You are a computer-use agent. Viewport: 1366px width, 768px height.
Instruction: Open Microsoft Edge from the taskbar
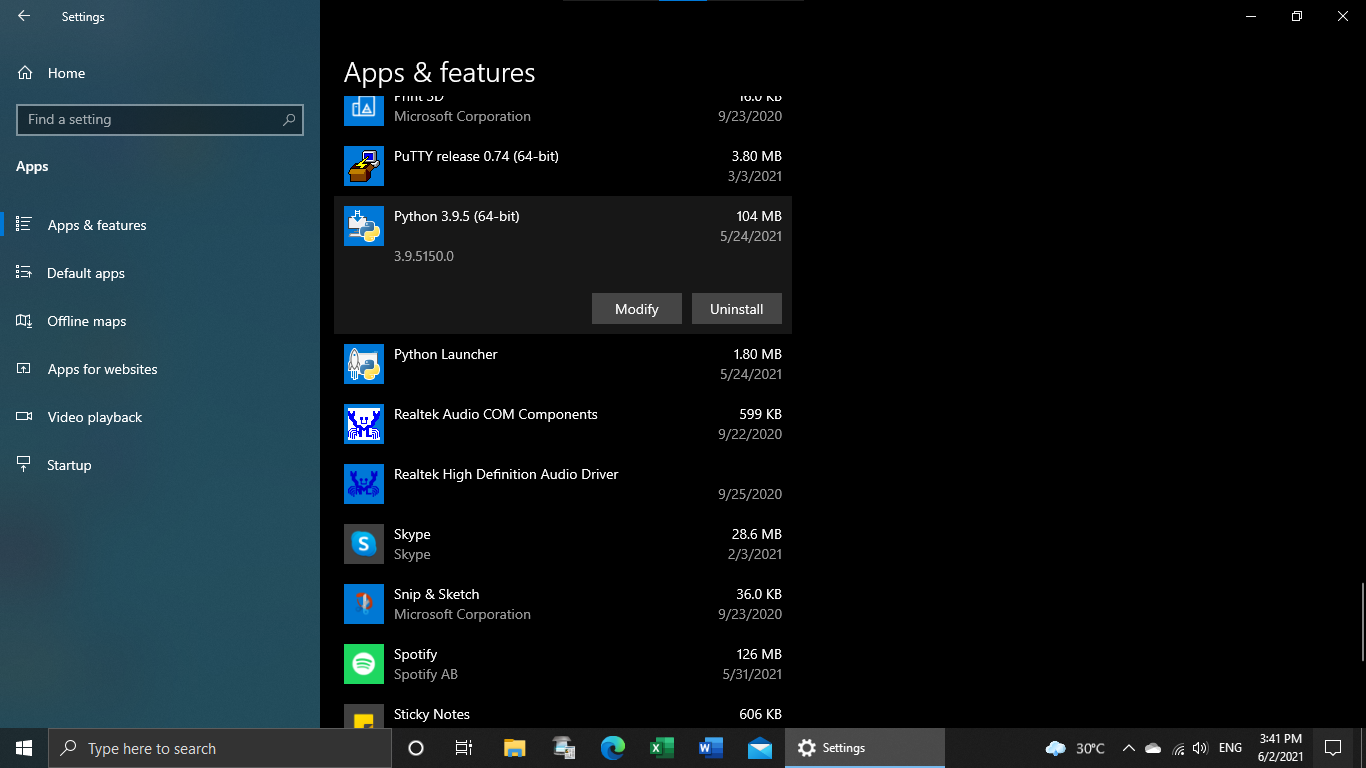point(611,748)
